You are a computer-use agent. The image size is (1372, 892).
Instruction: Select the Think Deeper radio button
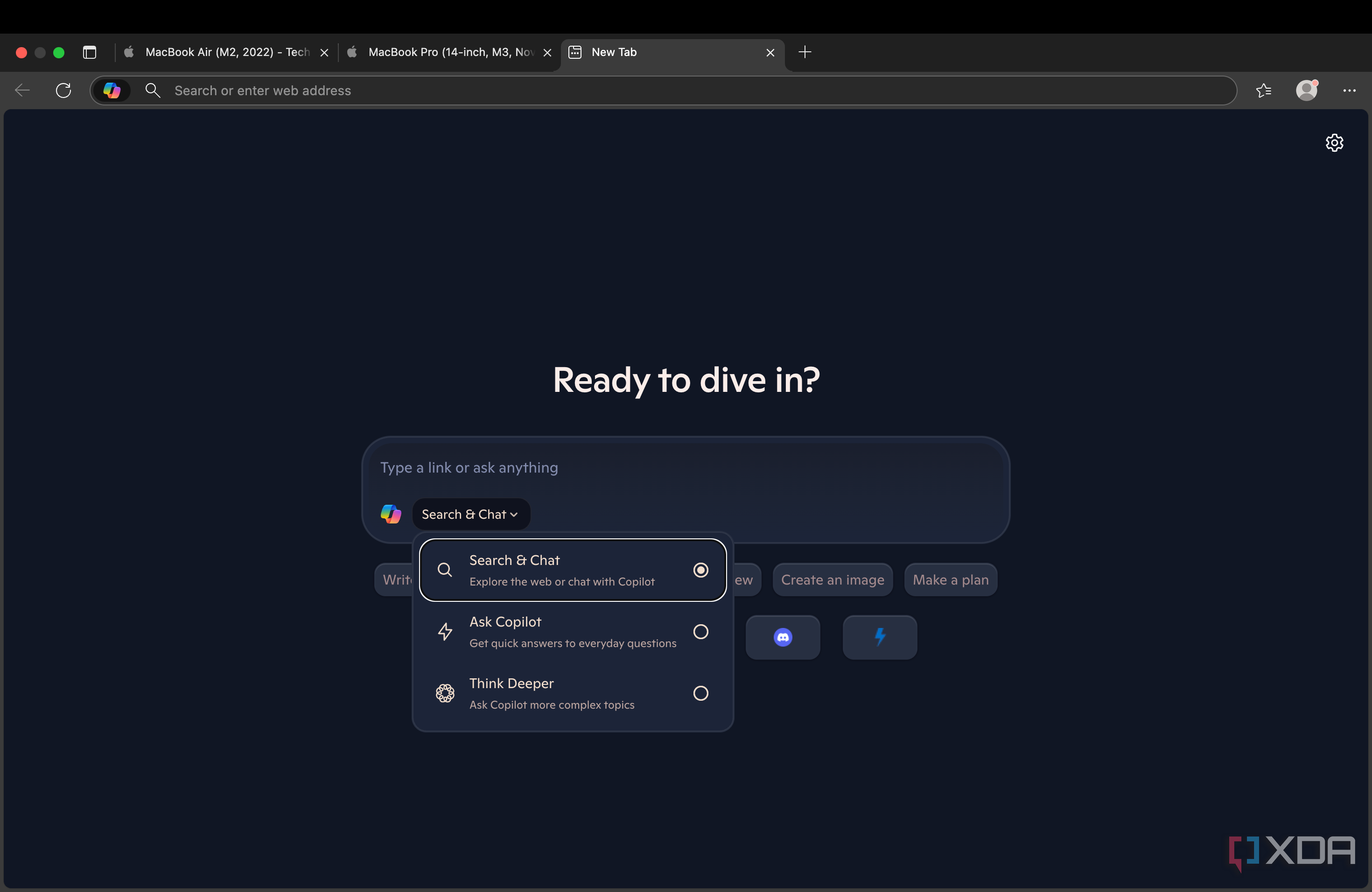click(x=701, y=693)
